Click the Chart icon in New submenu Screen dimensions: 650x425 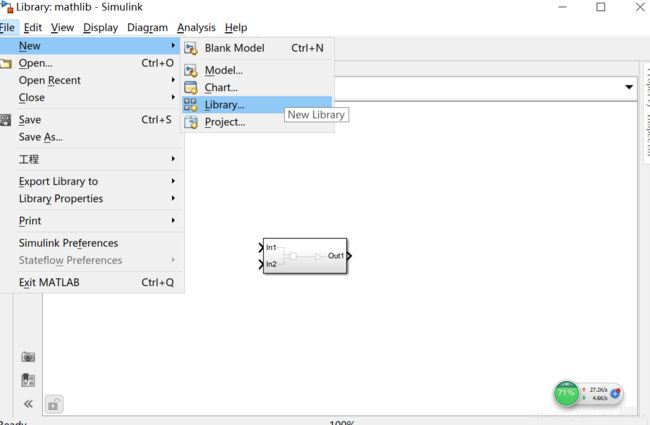(191, 87)
